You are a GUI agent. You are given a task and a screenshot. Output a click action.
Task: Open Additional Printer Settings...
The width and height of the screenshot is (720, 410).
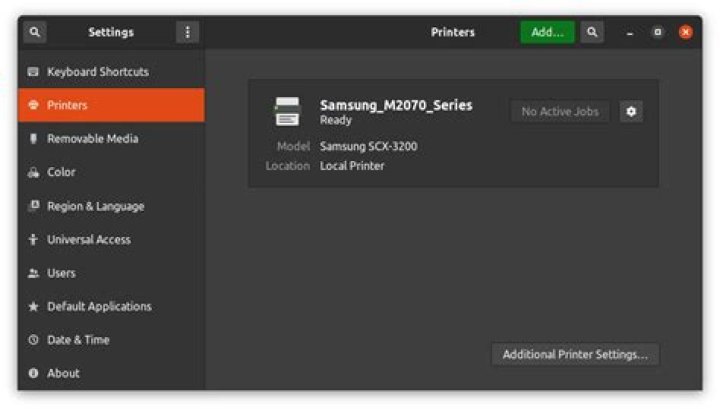pos(575,354)
